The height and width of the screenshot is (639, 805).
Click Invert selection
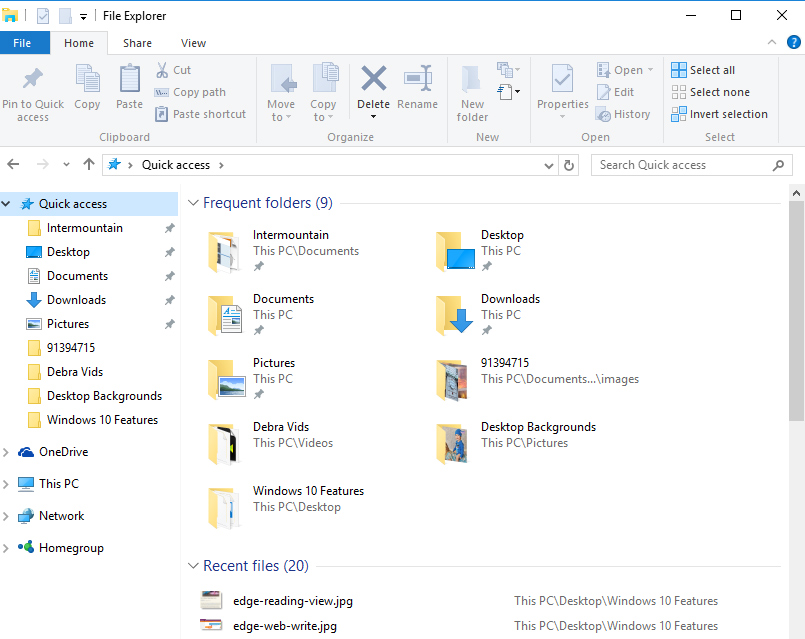(719, 114)
